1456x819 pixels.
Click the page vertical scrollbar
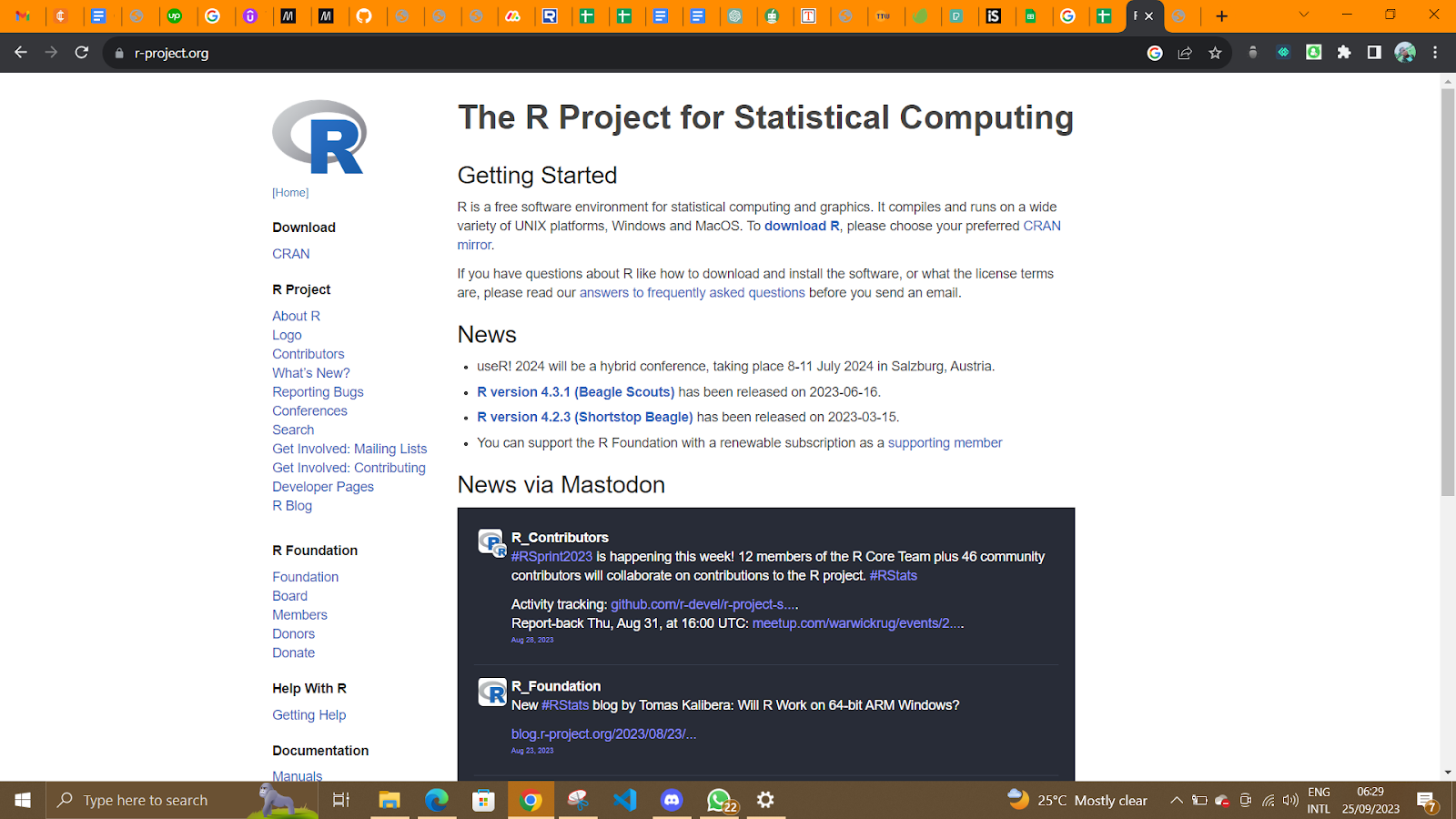1448,291
